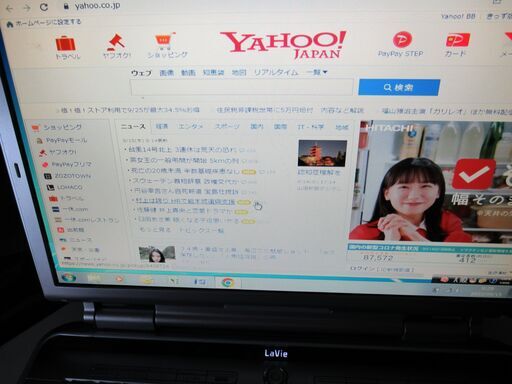Click the blue 検索 search button

pyautogui.click(x=399, y=87)
